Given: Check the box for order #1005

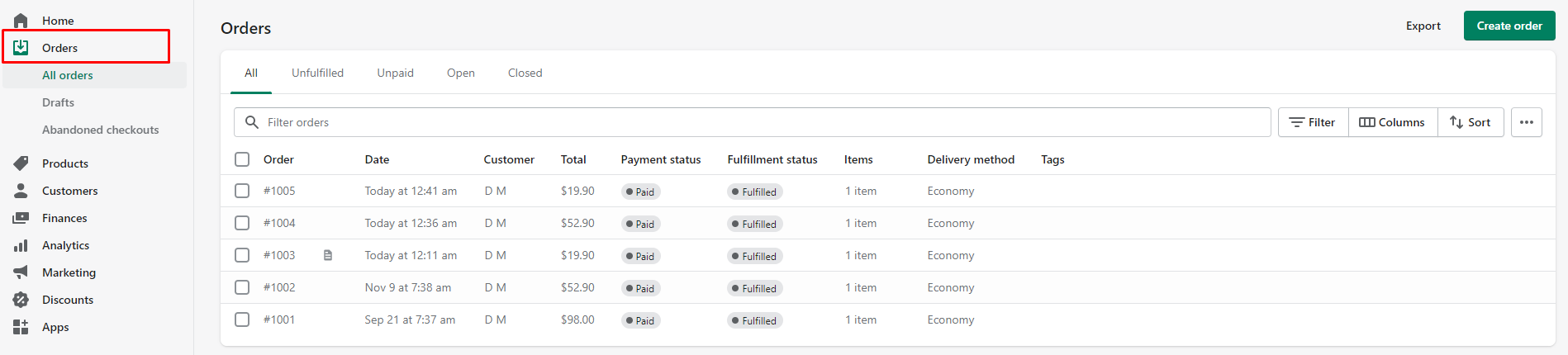Looking at the screenshot, I should tap(242, 191).
